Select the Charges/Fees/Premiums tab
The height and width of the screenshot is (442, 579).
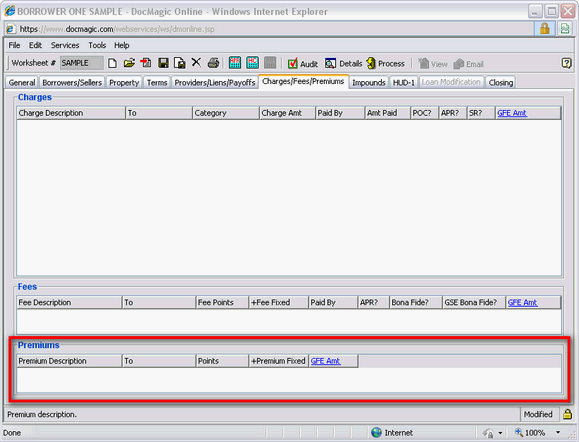tap(303, 81)
